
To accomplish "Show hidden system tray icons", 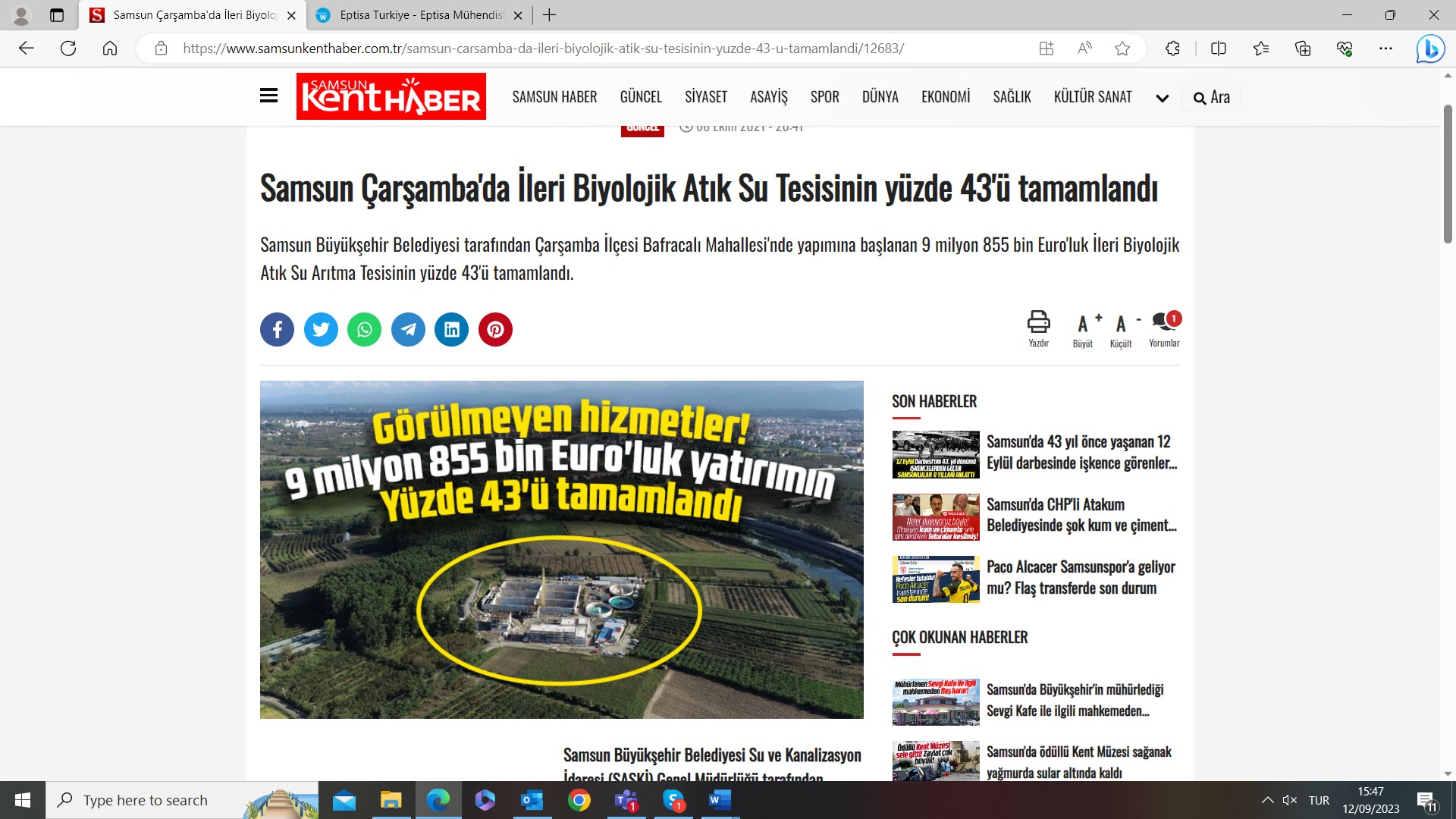I will [x=1267, y=800].
